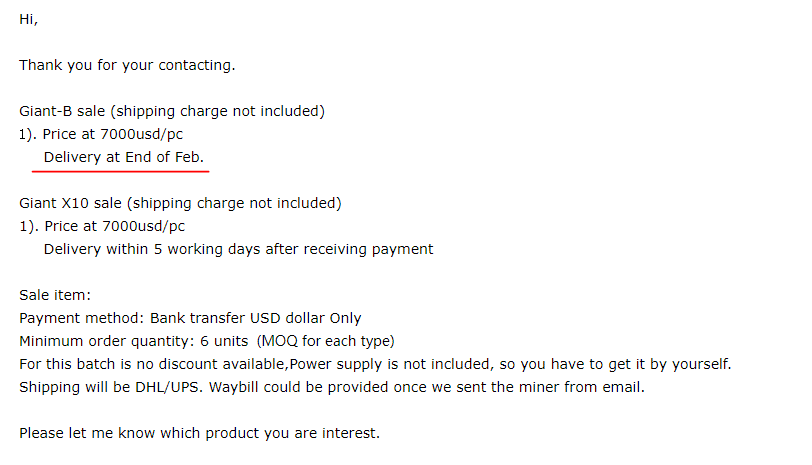812x465 pixels.
Task: Click 'Delivery within 5 working days' line
Action: click(238, 250)
